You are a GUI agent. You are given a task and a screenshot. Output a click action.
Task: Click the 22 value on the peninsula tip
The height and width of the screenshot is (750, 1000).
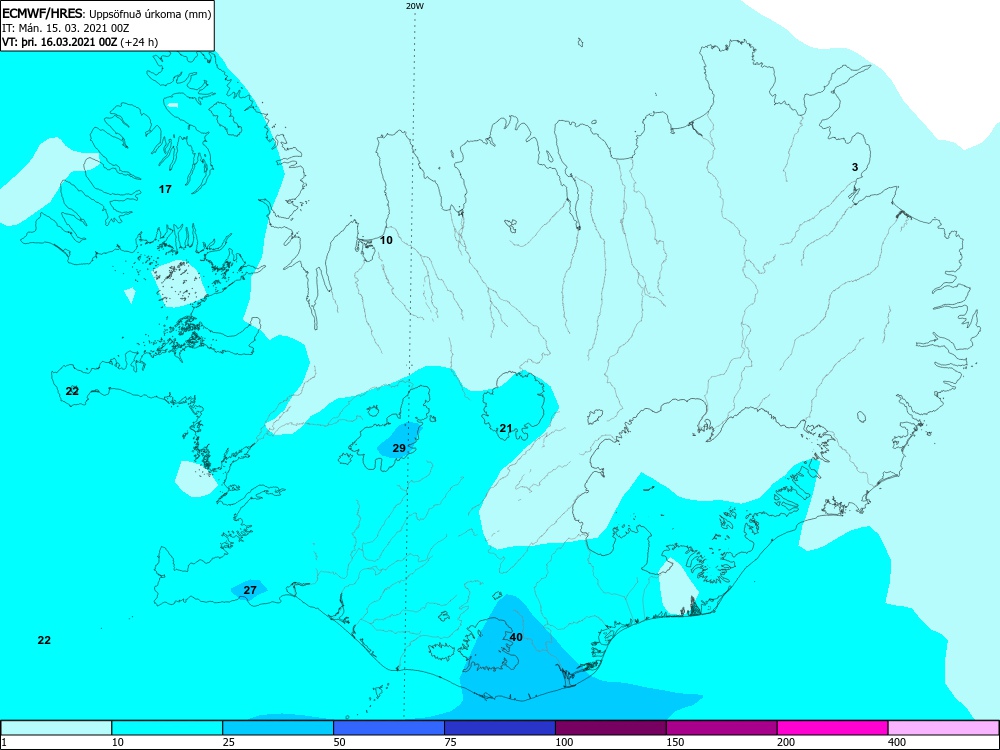click(x=72, y=391)
